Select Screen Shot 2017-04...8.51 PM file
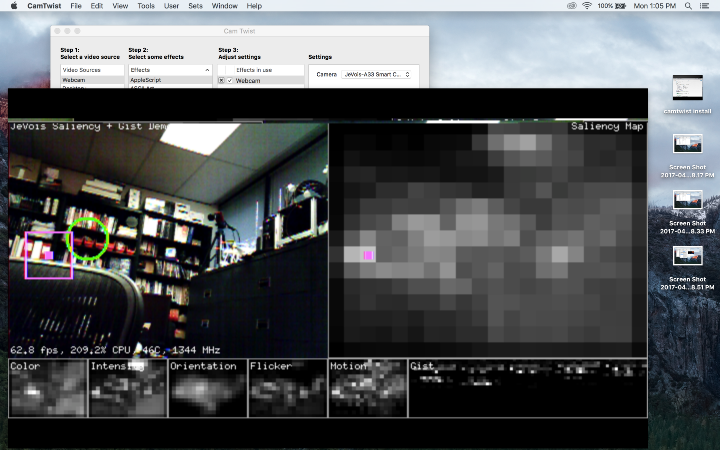The height and width of the screenshot is (450, 720). [687, 268]
